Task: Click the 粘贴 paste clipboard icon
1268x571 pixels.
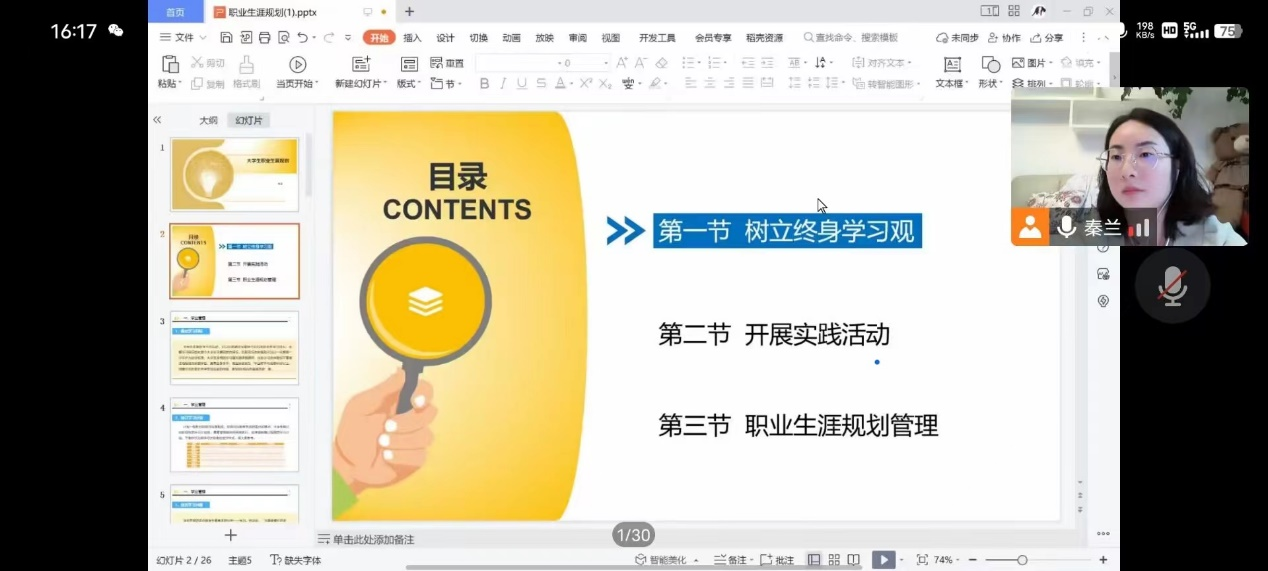Action: pyautogui.click(x=170, y=65)
